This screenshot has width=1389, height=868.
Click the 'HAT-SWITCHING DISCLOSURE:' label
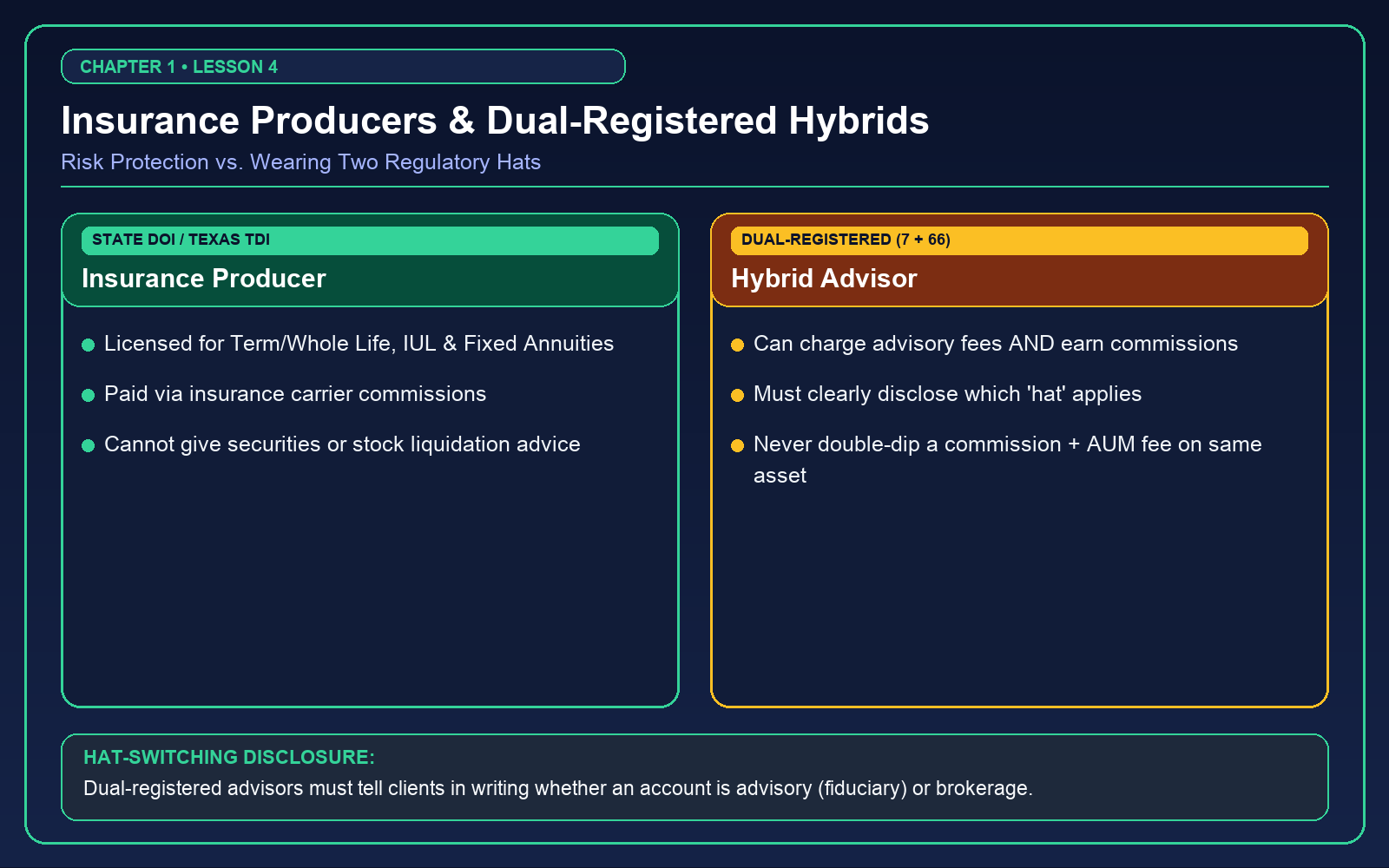(229, 757)
